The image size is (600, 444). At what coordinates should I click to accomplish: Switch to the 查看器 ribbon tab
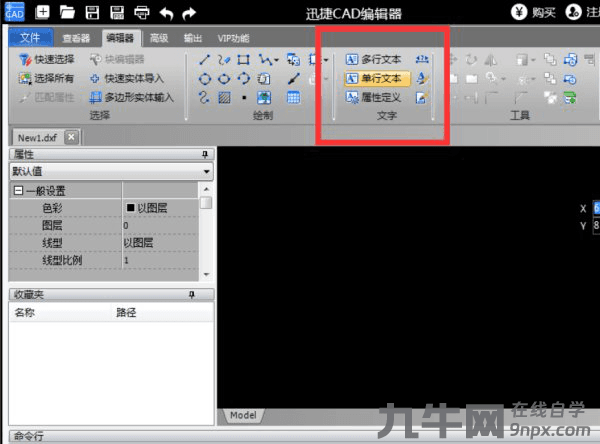click(x=76, y=38)
